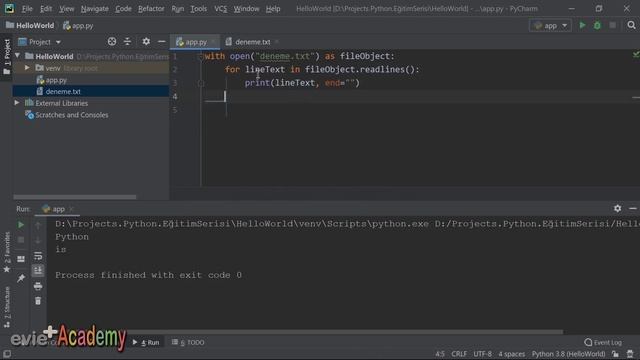The width and height of the screenshot is (640, 360).
Task: Collapse the HelloWorld project root
Action: 18,55
